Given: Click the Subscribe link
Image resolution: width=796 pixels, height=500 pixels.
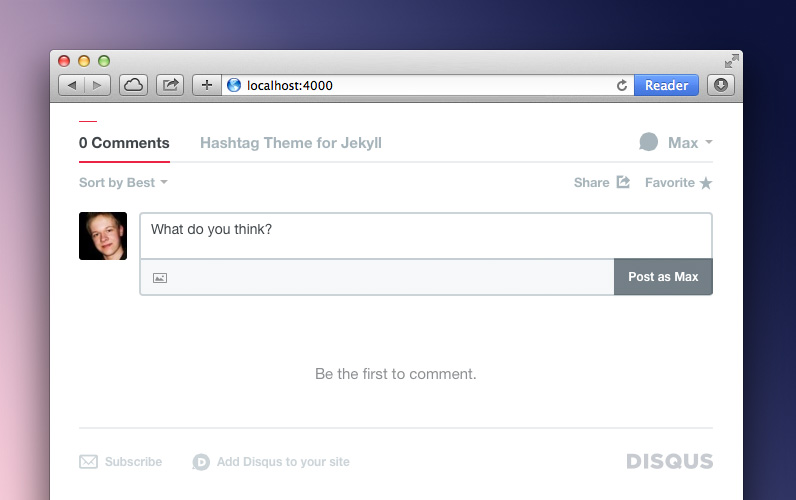Looking at the screenshot, I should [134, 461].
